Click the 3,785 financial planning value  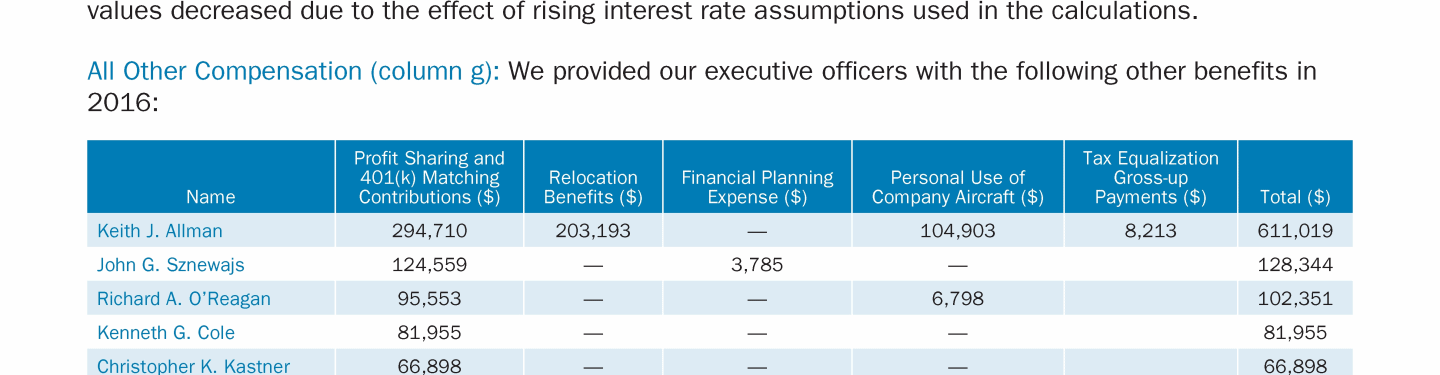[757, 265]
